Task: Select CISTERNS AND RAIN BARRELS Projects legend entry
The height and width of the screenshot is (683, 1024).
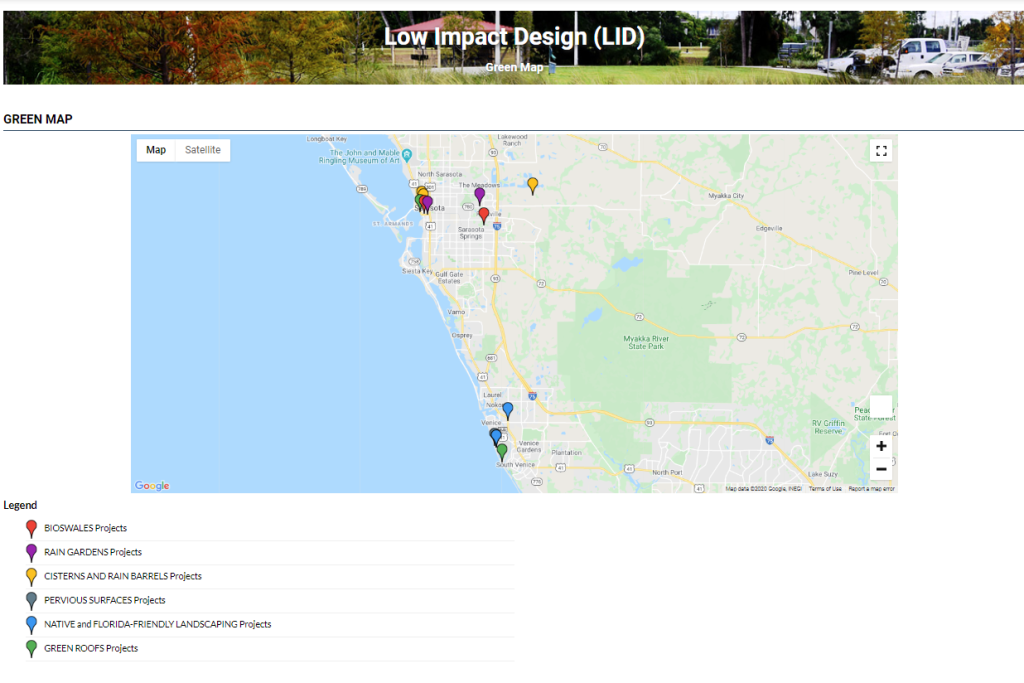Action: [122, 576]
